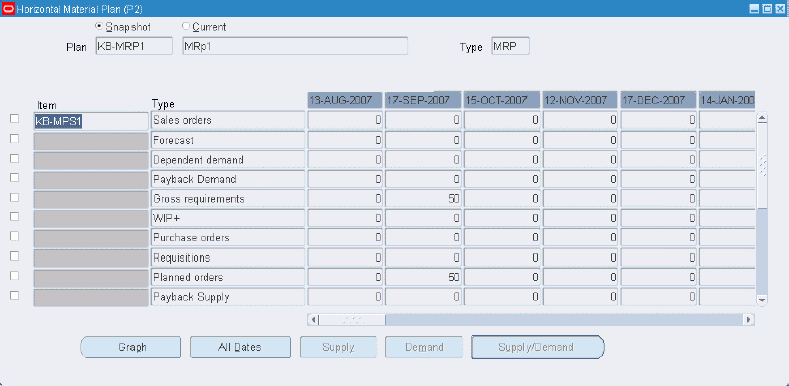Click the Plan name field KB-MRP1

(134, 46)
